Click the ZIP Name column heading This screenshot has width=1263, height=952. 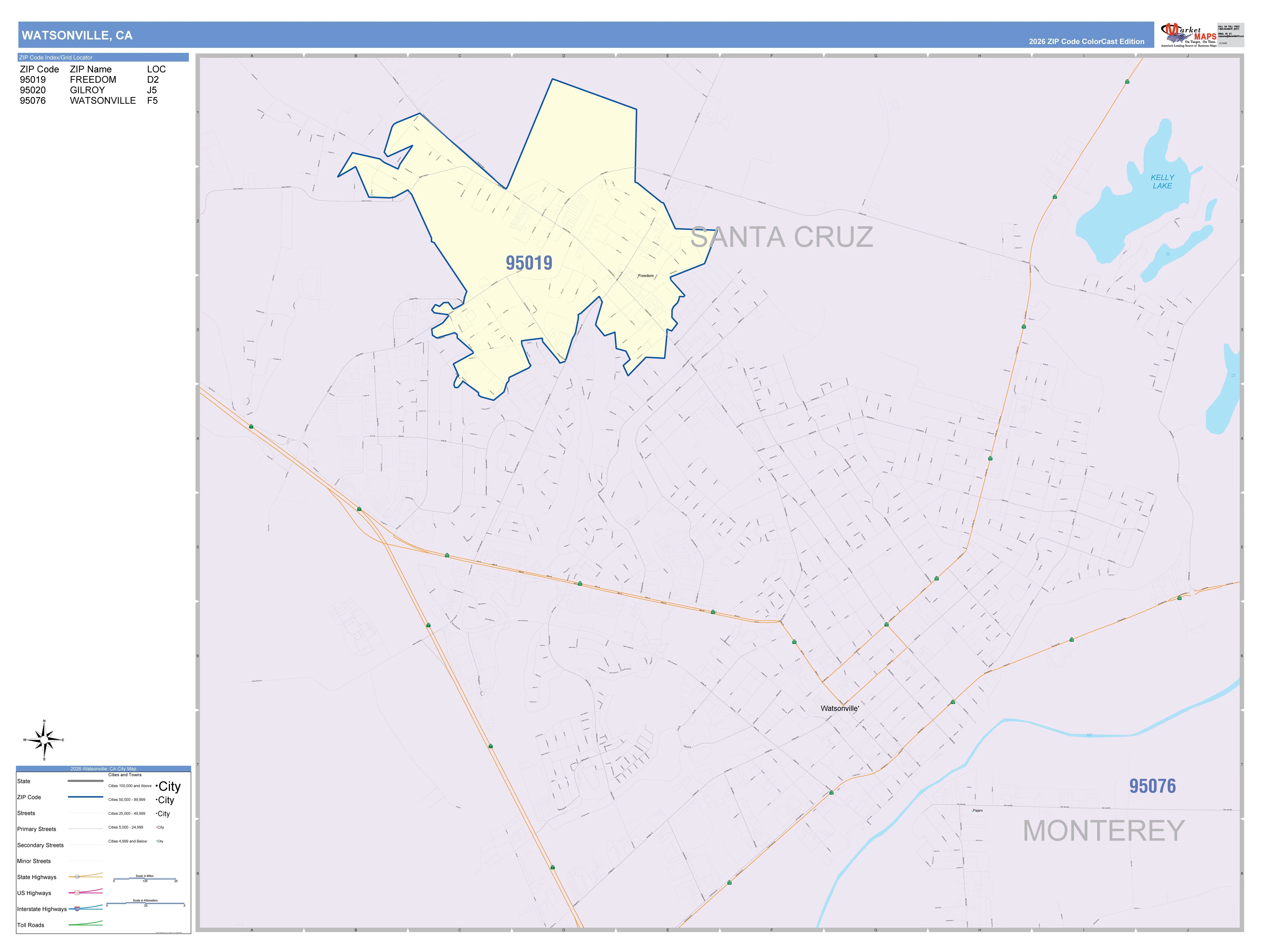pos(91,69)
